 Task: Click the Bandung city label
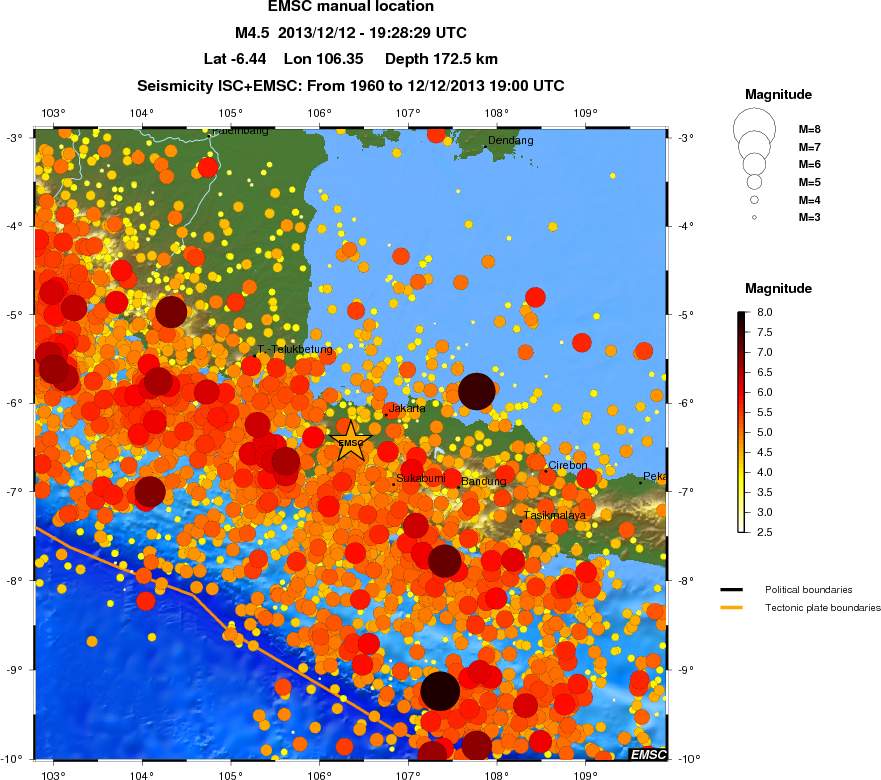(x=484, y=481)
